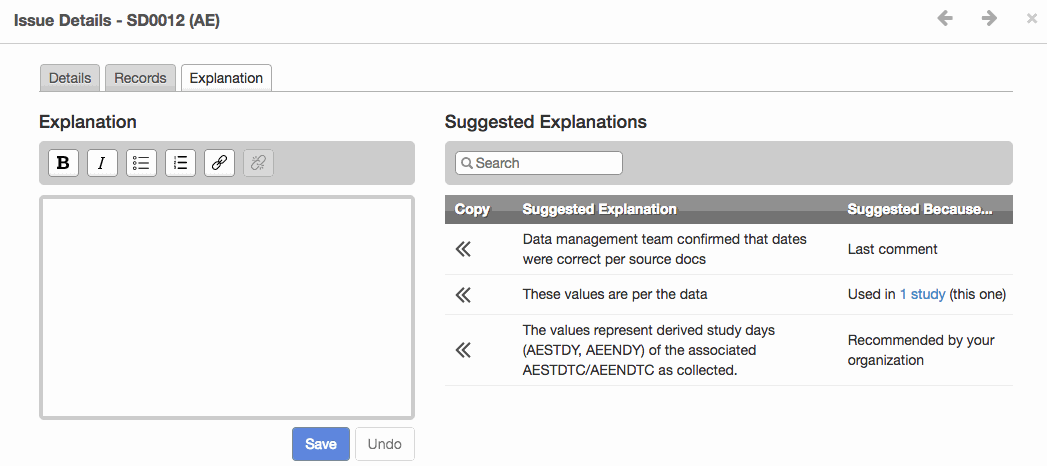
Task: Insert a numbered list
Action: [x=180, y=163]
